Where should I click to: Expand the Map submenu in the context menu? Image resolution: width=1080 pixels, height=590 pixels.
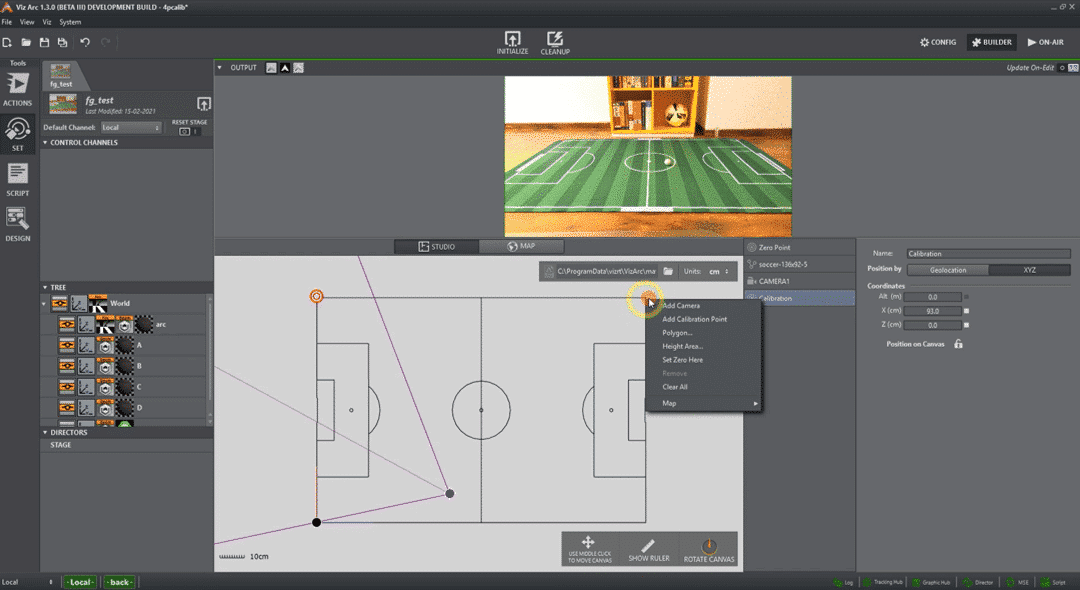(x=700, y=404)
